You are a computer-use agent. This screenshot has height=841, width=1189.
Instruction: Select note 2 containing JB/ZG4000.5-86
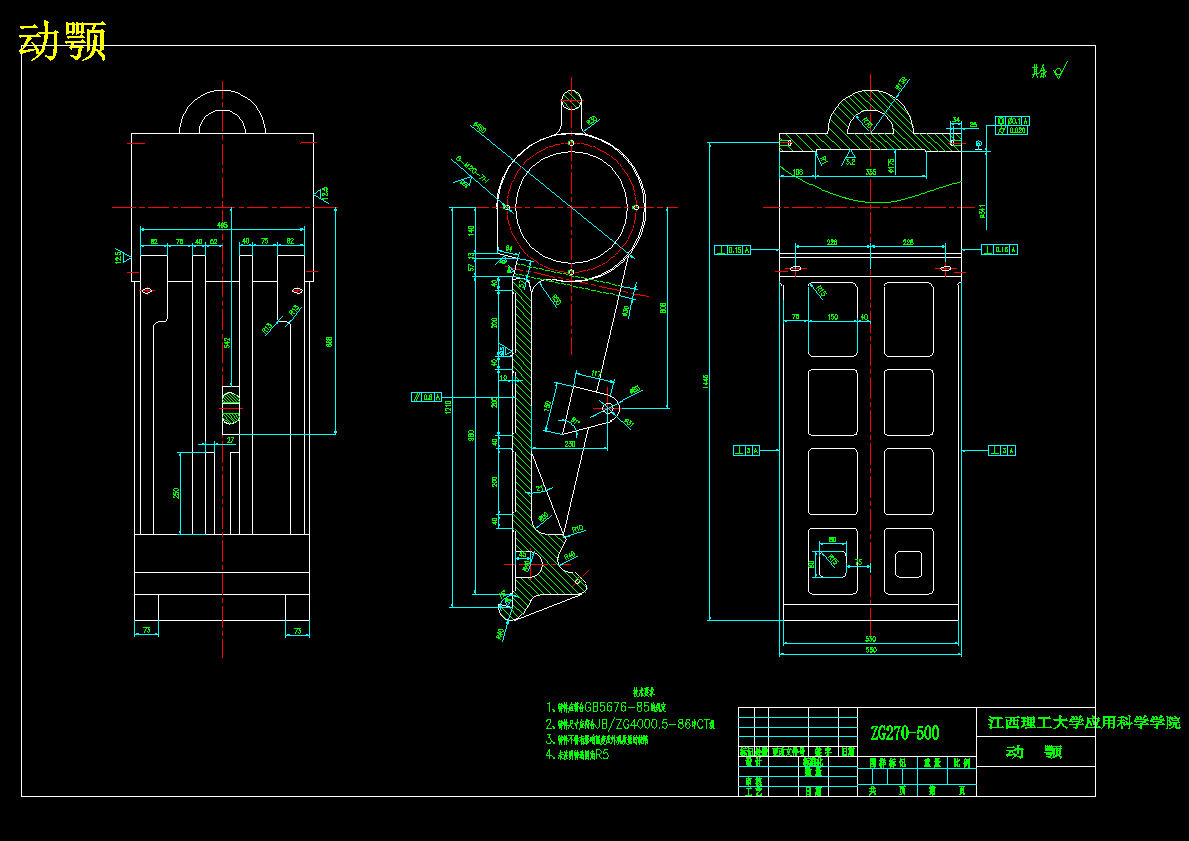[632, 724]
